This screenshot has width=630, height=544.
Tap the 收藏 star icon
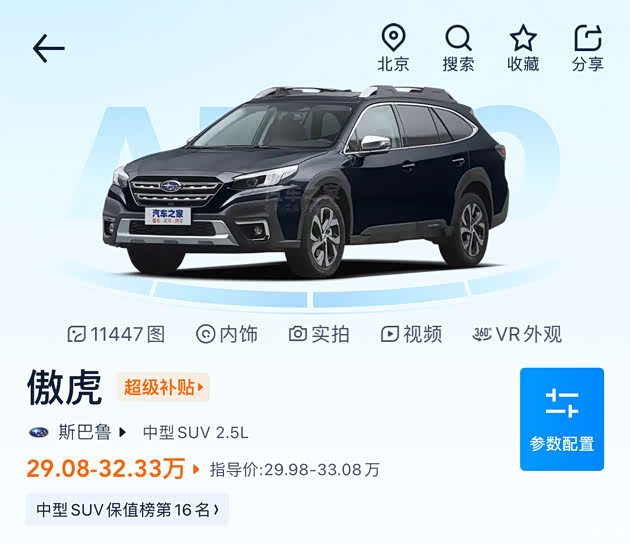pos(523,48)
